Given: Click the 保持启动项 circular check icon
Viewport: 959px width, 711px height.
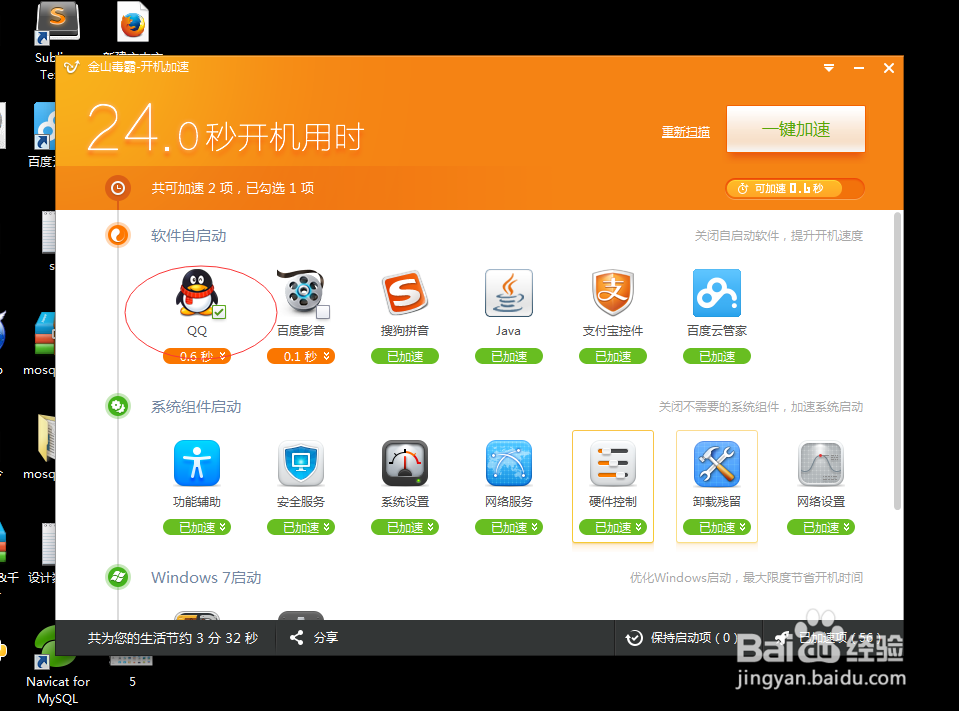Looking at the screenshot, I should coord(634,638).
